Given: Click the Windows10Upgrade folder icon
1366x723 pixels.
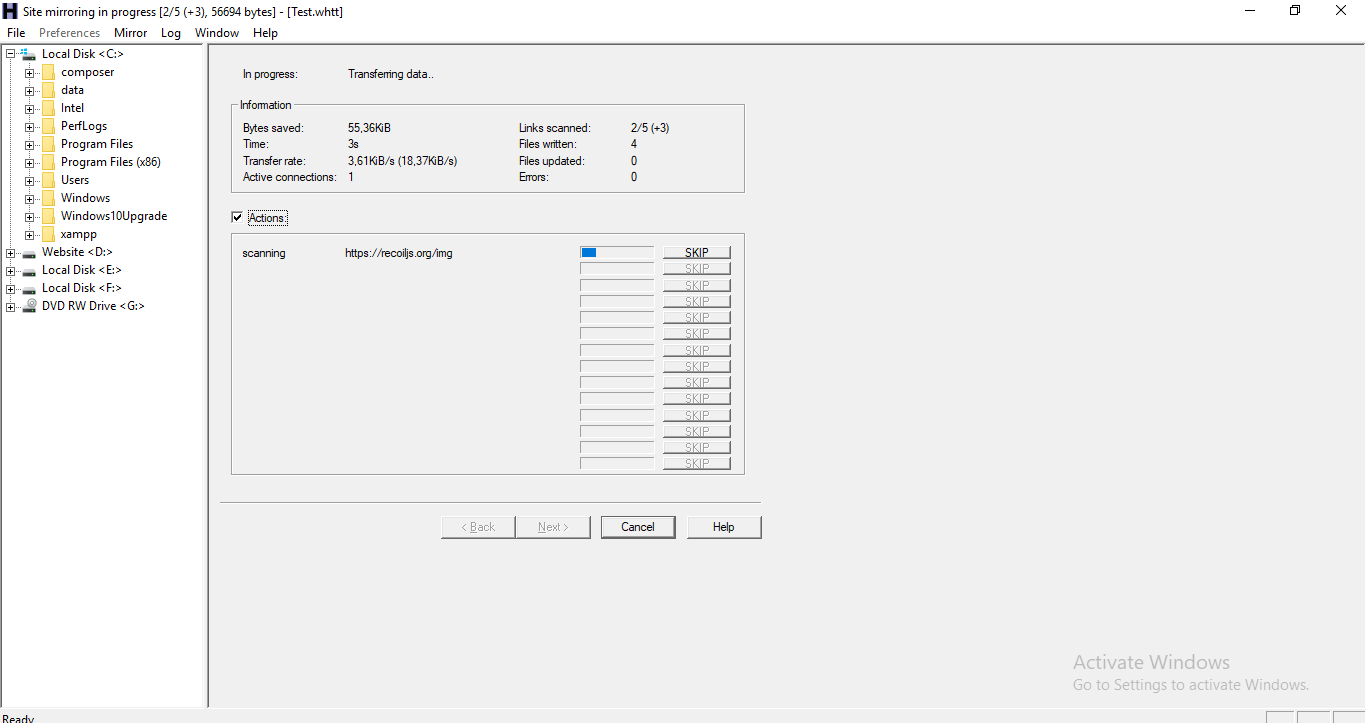Looking at the screenshot, I should (x=48, y=216).
